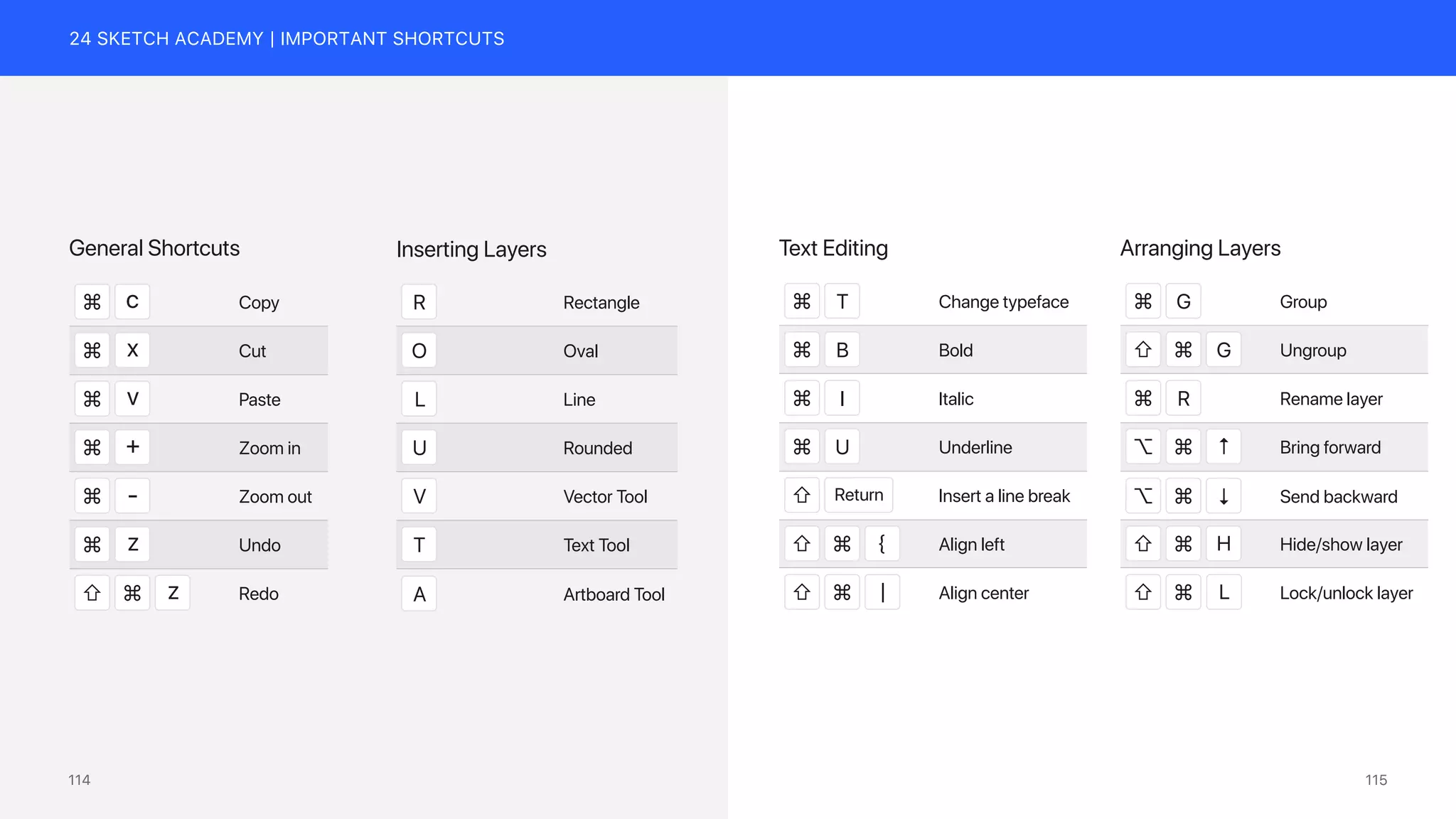The image size is (1456, 819).
Task: Click the option key in Bring forward row
Action: tap(1143, 446)
